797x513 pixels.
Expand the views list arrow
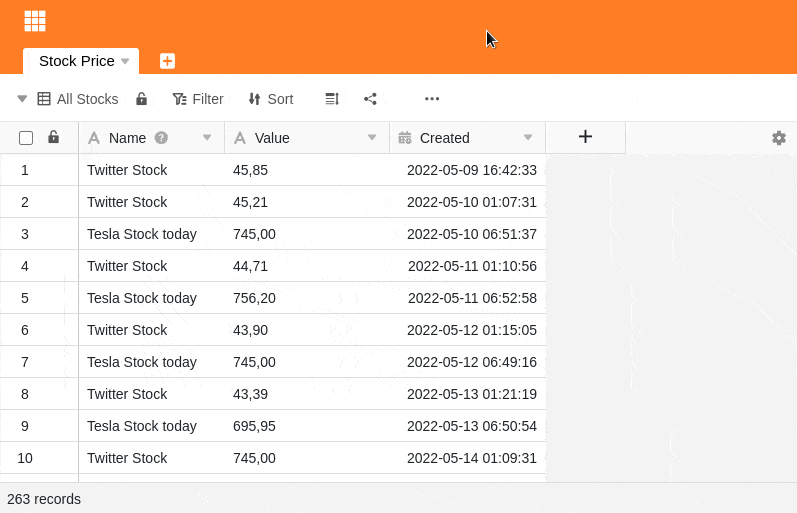(22, 99)
